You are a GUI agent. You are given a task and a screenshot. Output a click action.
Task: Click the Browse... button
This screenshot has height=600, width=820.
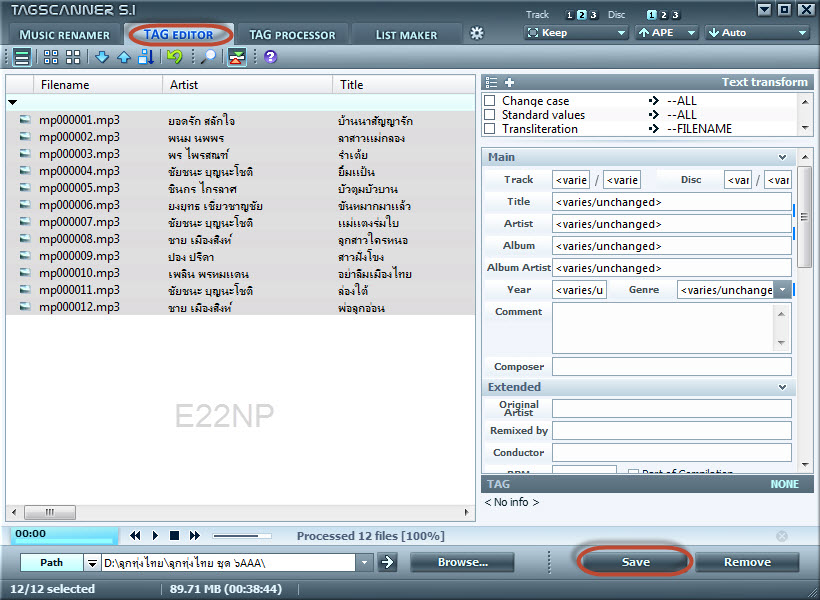pos(462,562)
